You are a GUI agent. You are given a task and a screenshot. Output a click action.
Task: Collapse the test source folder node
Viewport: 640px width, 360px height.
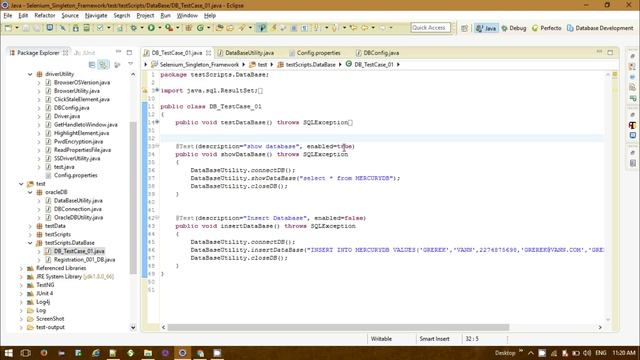[x=21, y=184]
